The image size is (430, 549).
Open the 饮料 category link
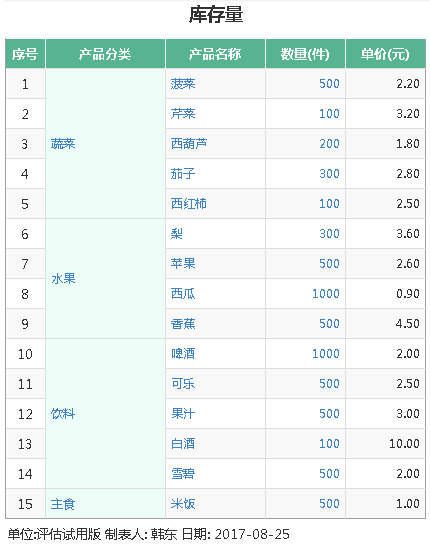pyautogui.click(x=63, y=414)
